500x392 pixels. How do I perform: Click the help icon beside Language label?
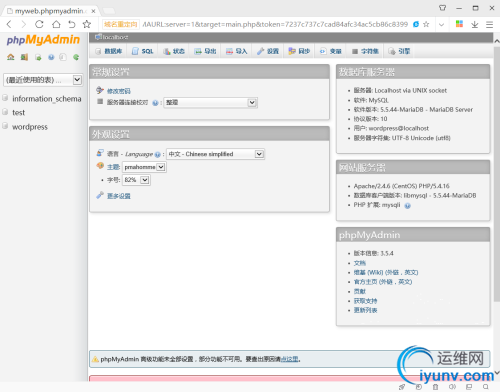[157, 155]
